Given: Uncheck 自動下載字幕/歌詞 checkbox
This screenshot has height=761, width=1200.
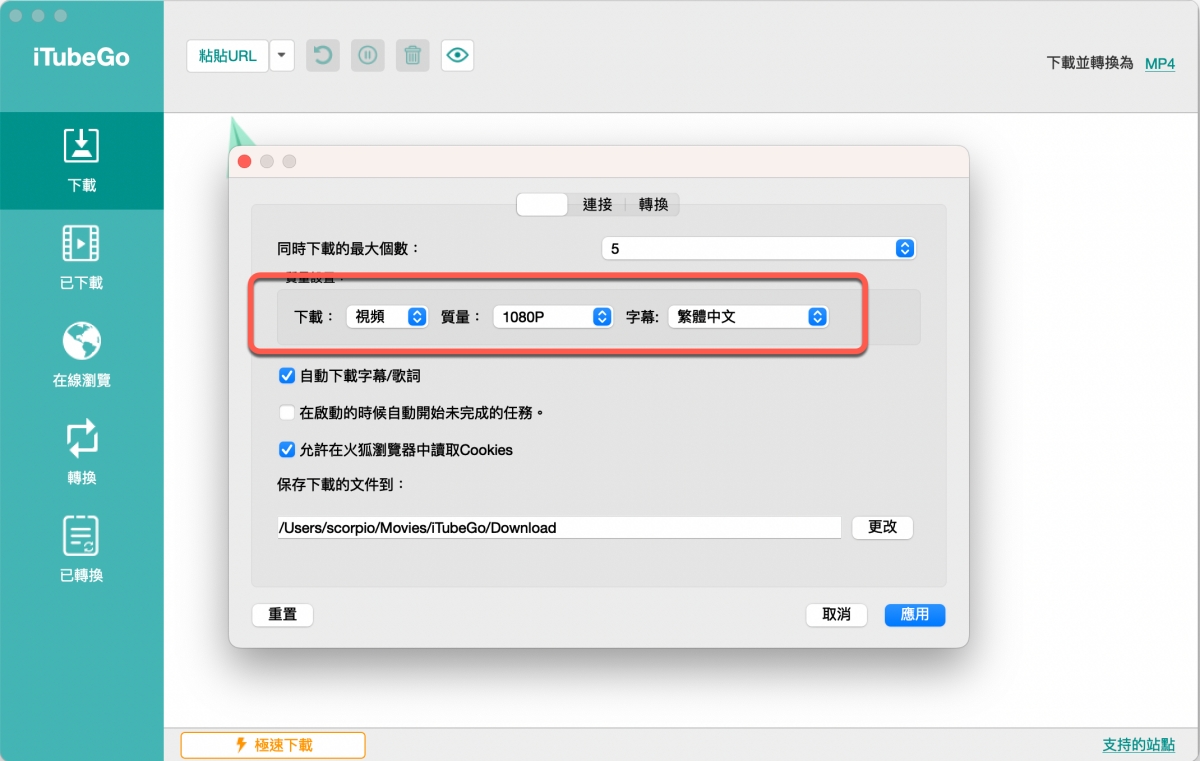Looking at the screenshot, I should pos(287,377).
